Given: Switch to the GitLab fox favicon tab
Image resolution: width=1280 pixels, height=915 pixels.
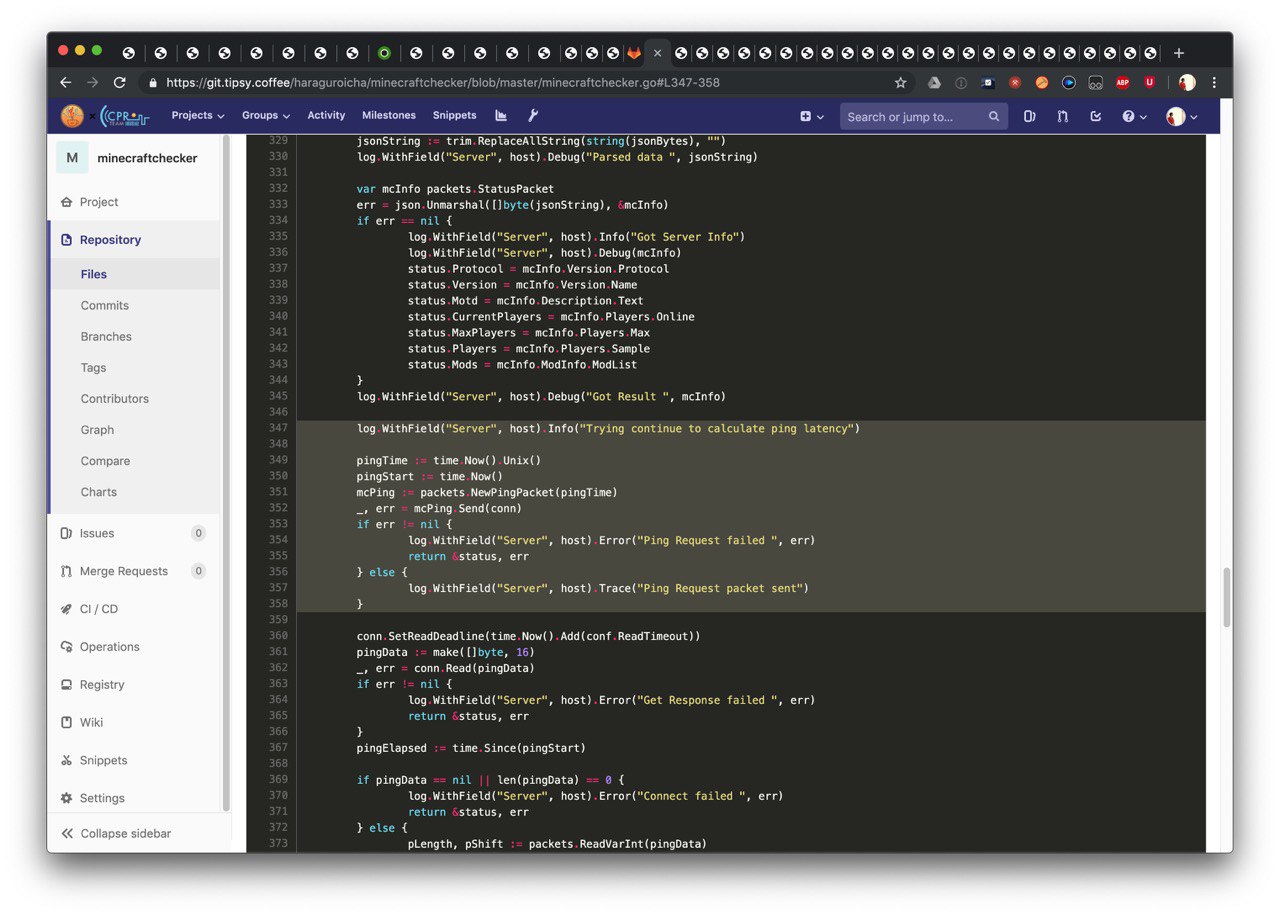Looking at the screenshot, I should [x=634, y=53].
